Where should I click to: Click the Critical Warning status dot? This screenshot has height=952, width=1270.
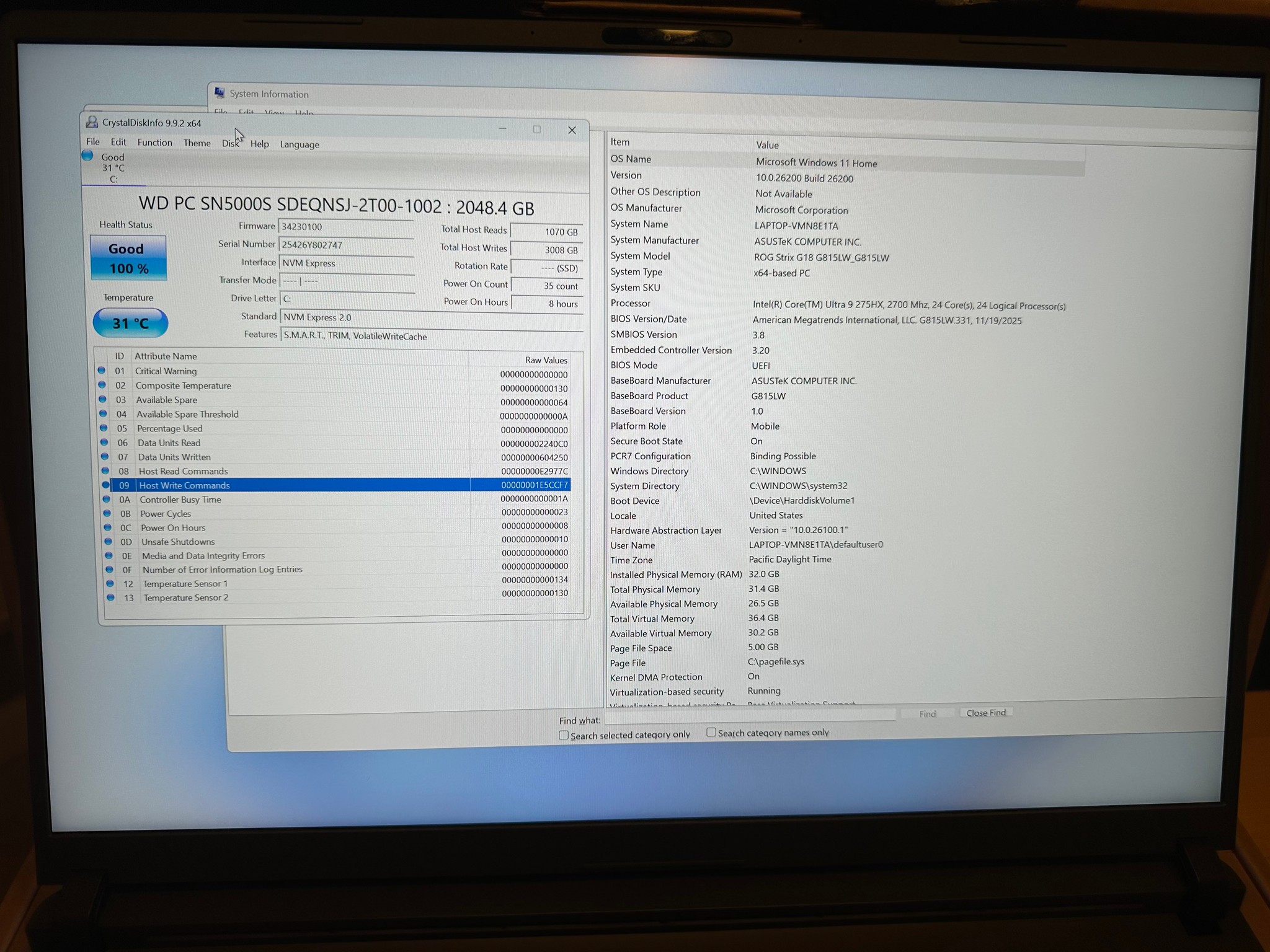(101, 371)
